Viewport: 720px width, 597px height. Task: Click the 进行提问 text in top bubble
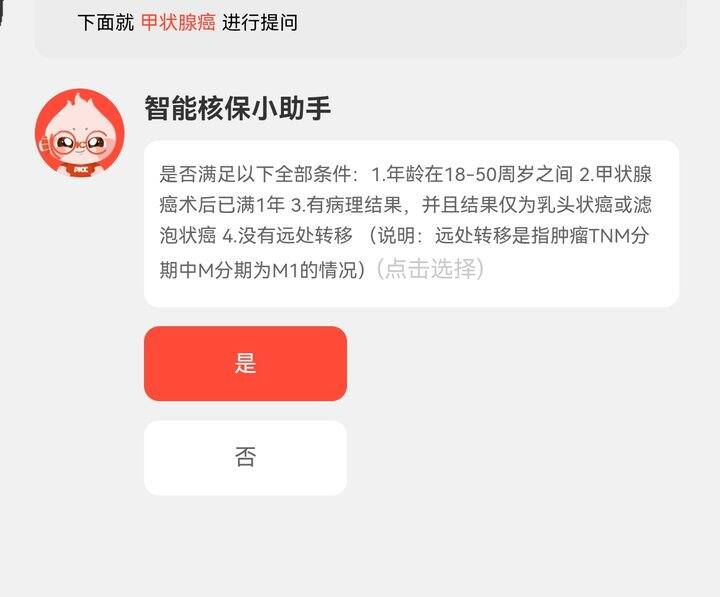point(260,22)
